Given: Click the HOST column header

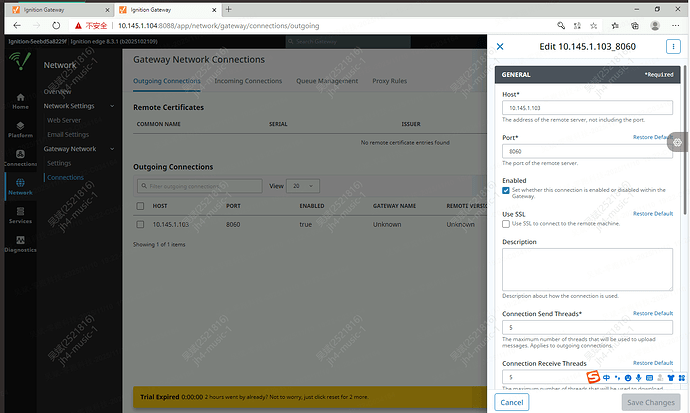Looking at the screenshot, I should coord(160,206).
